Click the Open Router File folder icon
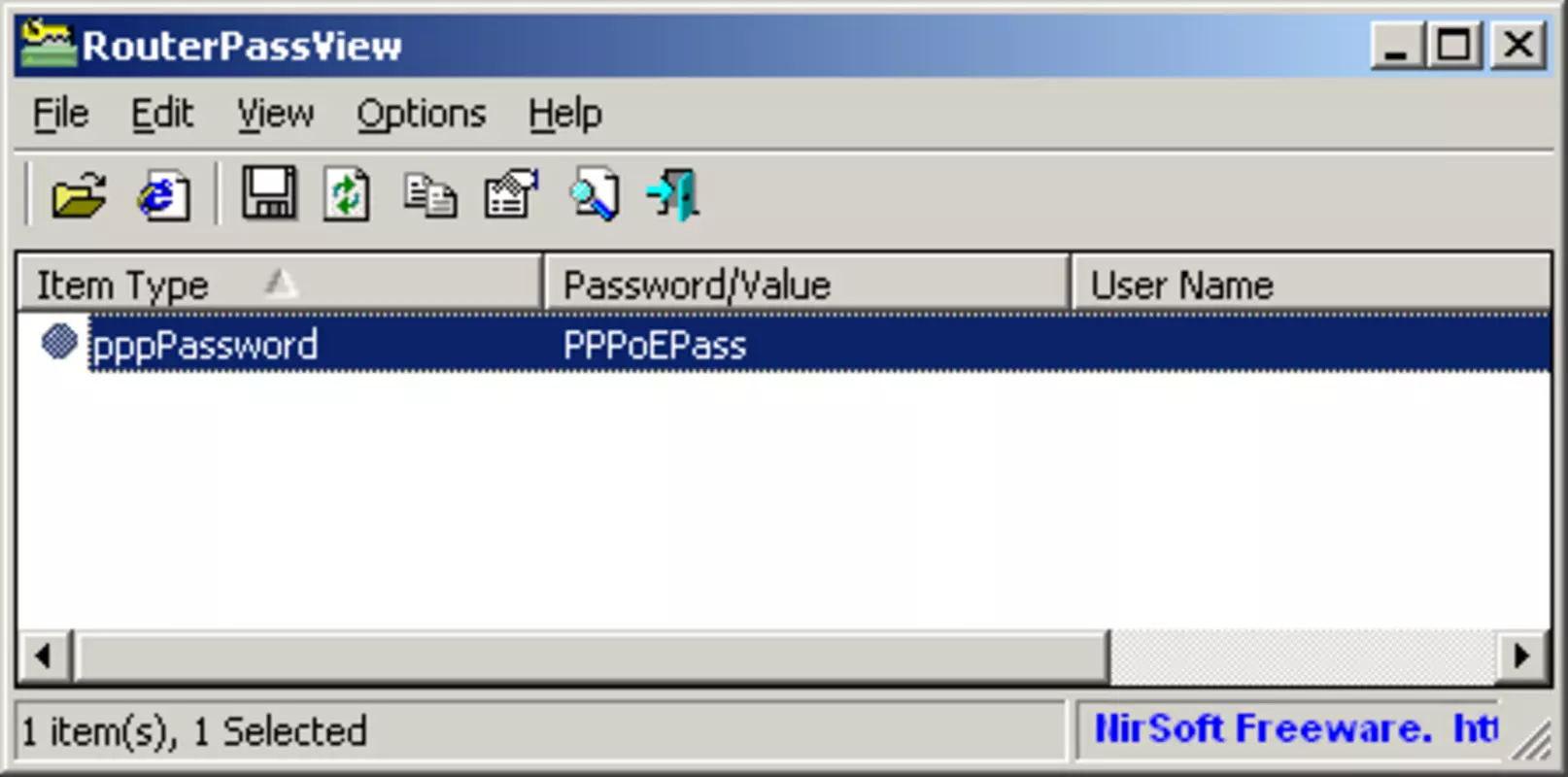 pyautogui.click(x=79, y=195)
